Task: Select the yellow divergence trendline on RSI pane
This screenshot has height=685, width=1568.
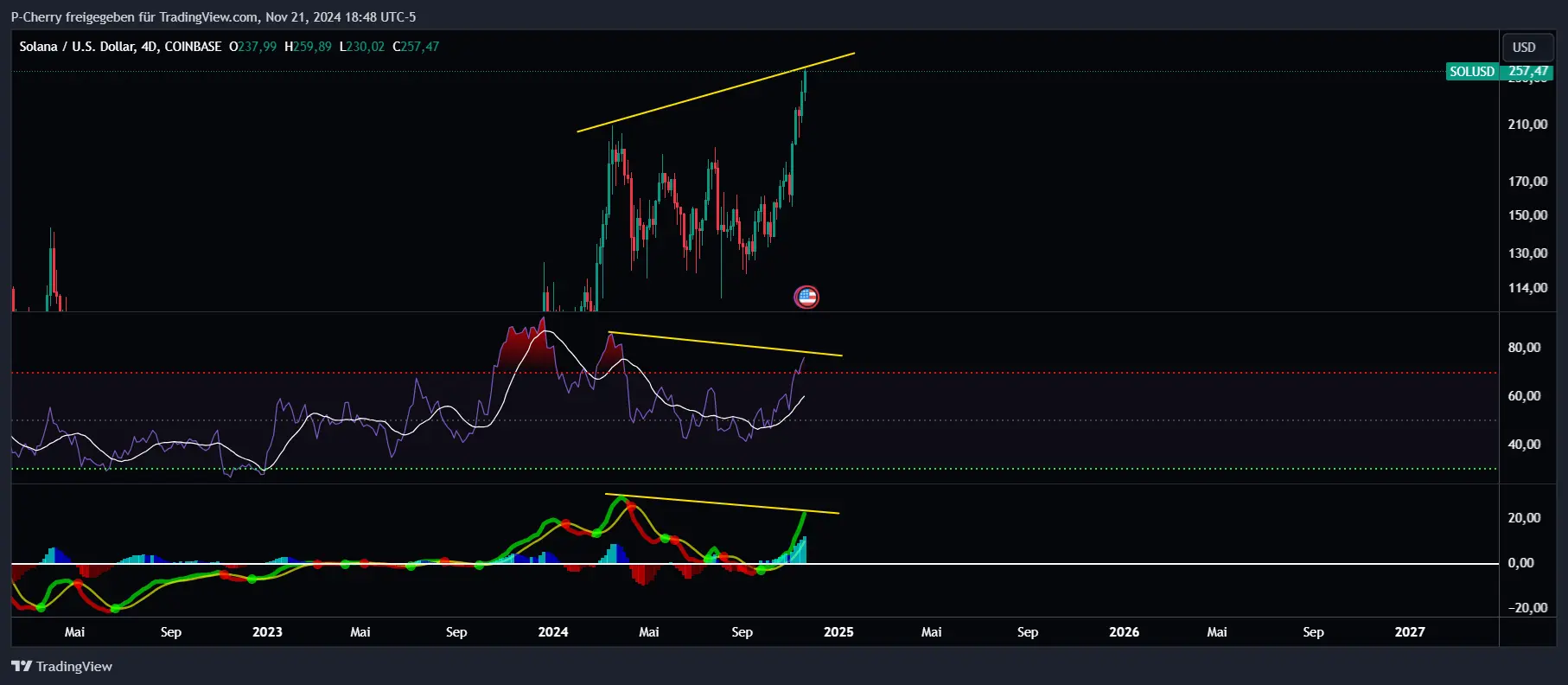Action: [725, 344]
